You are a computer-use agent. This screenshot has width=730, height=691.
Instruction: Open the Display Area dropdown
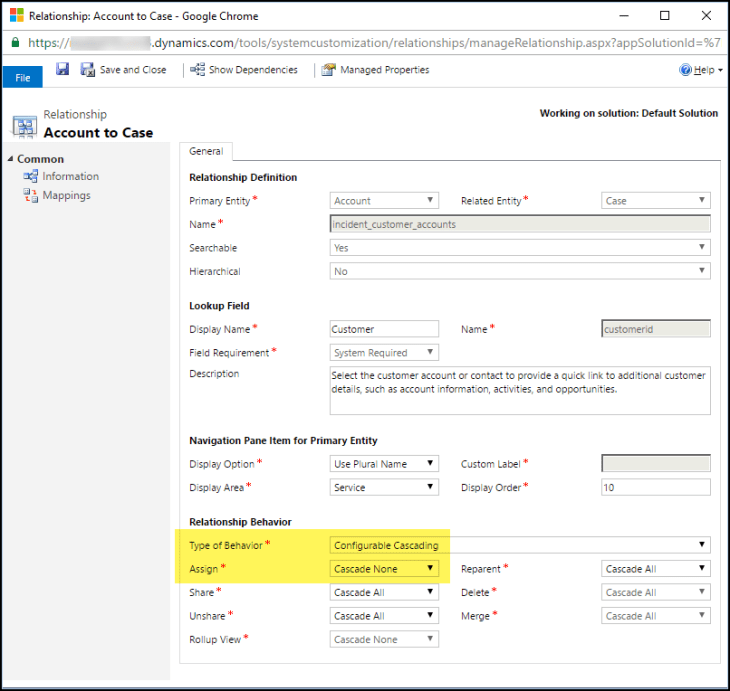tap(384, 488)
